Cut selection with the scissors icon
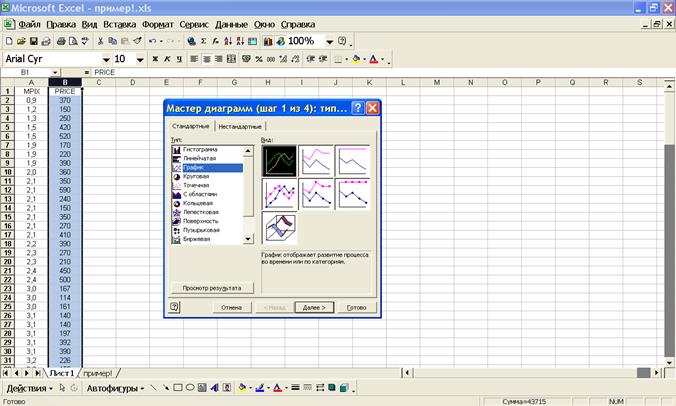 tap(100, 41)
